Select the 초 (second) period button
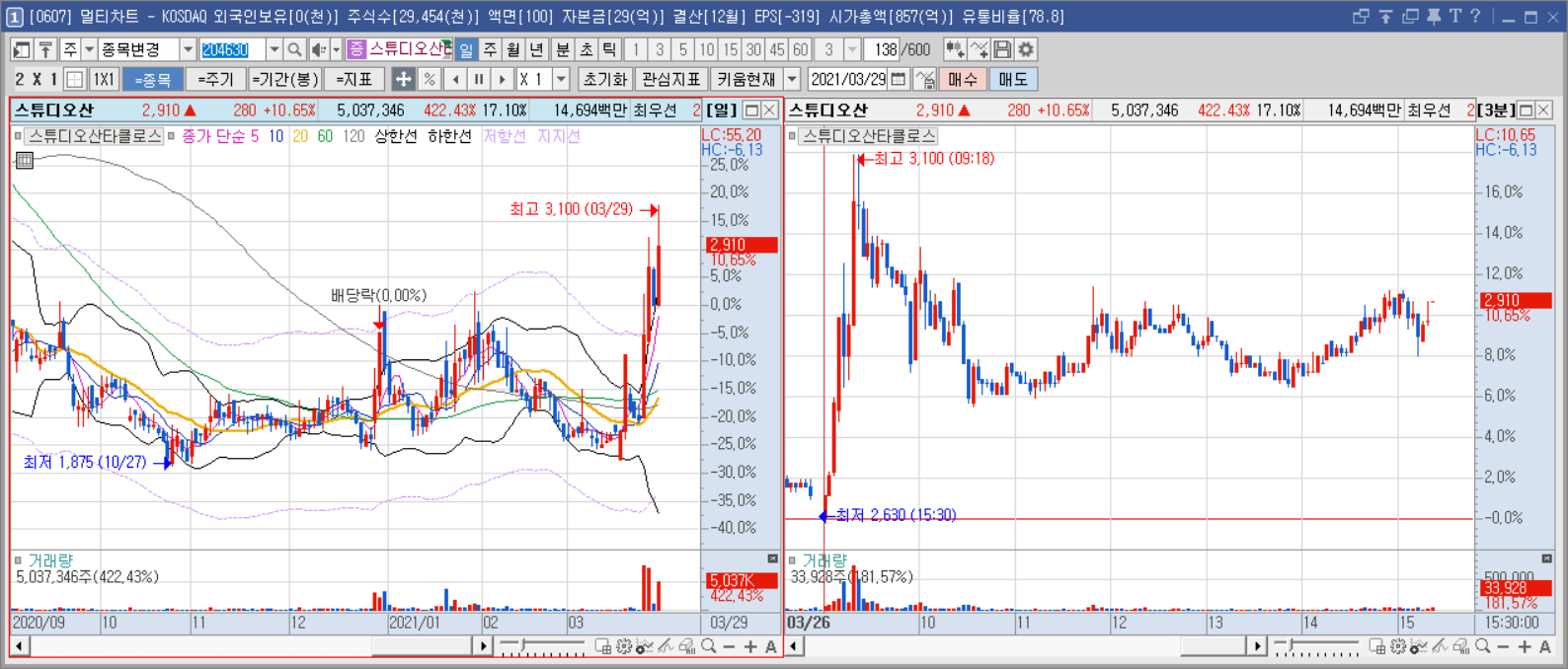This screenshot has height=669, width=1568. (586, 49)
